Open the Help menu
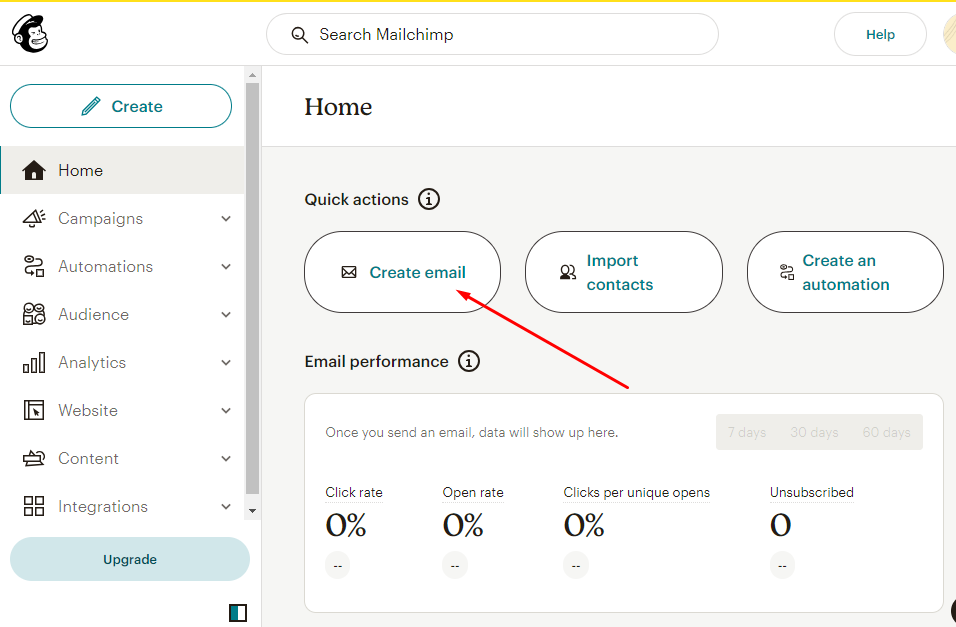Viewport: 956px width, 627px height. coord(880,33)
